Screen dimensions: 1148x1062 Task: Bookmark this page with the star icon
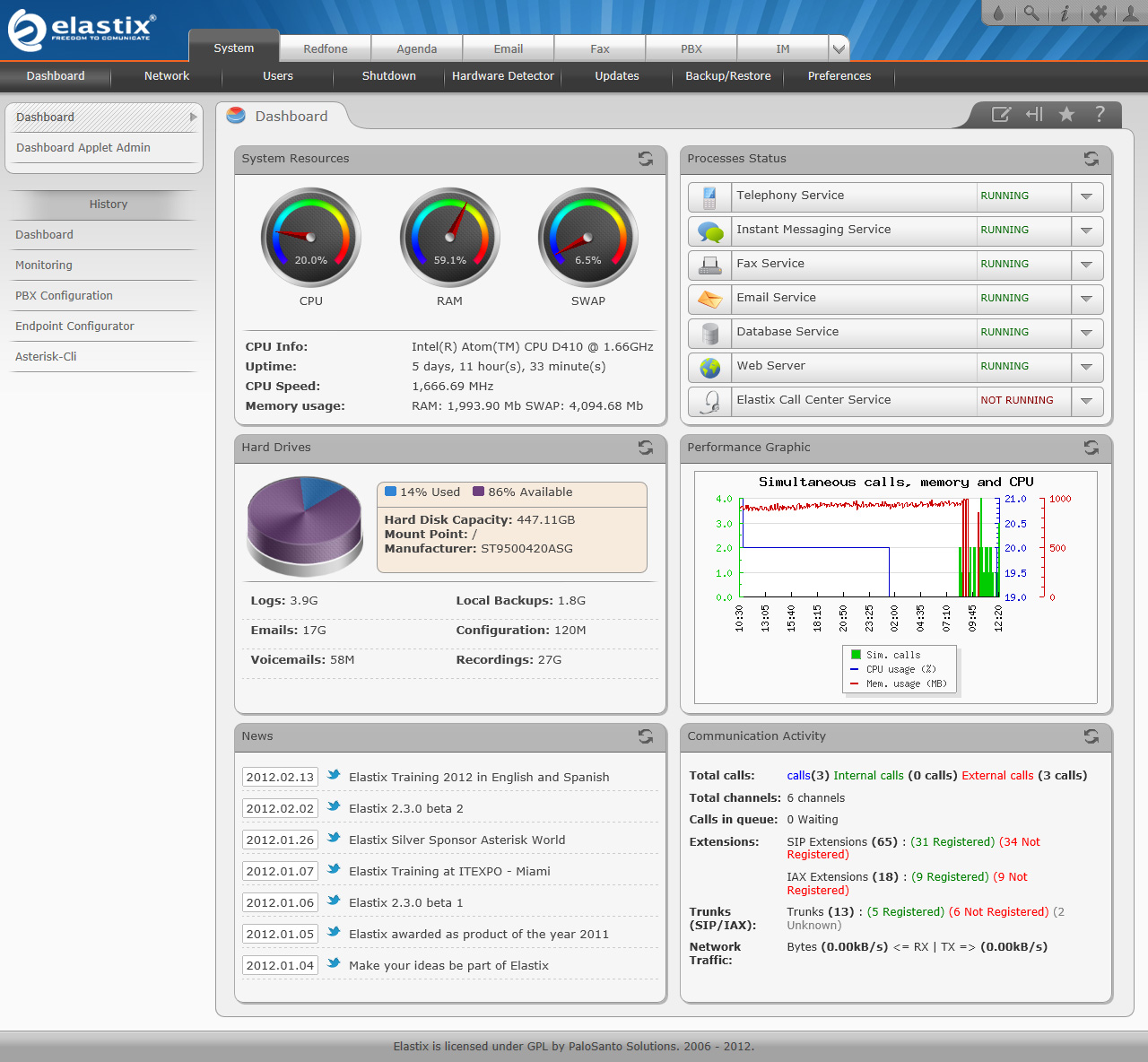1066,114
